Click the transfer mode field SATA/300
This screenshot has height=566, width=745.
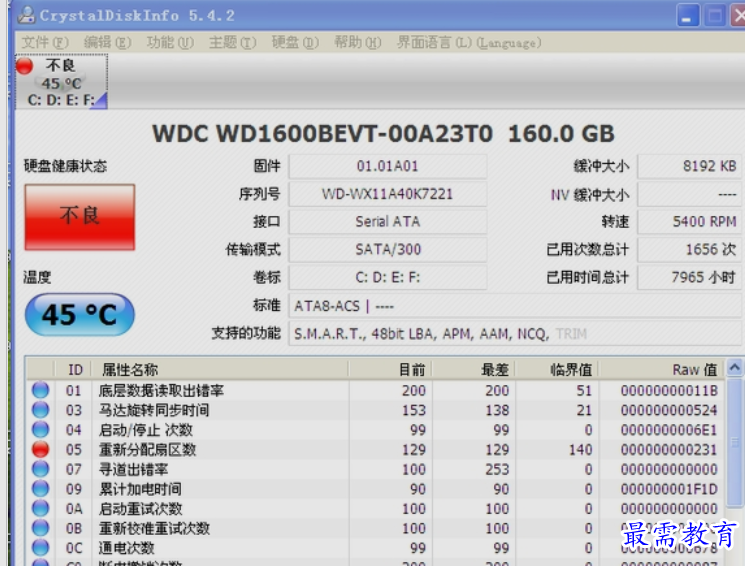(x=388, y=249)
